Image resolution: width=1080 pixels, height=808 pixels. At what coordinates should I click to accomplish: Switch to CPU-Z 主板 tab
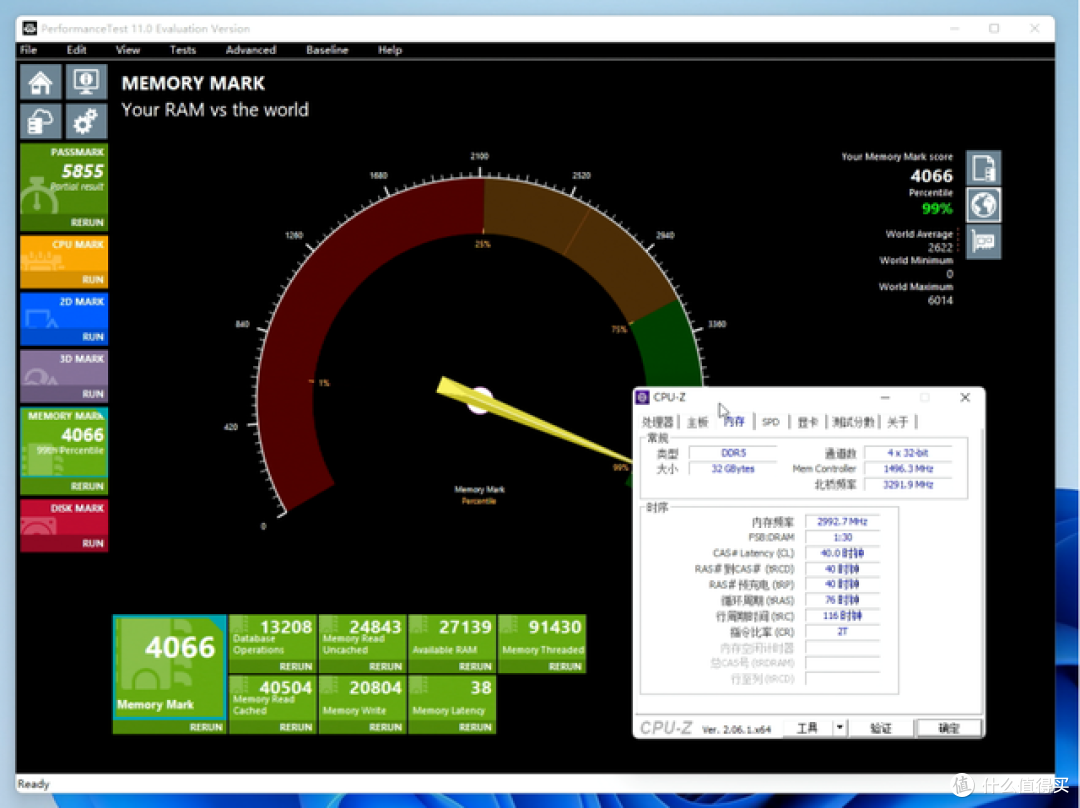pyautogui.click(x=697, y=422)
